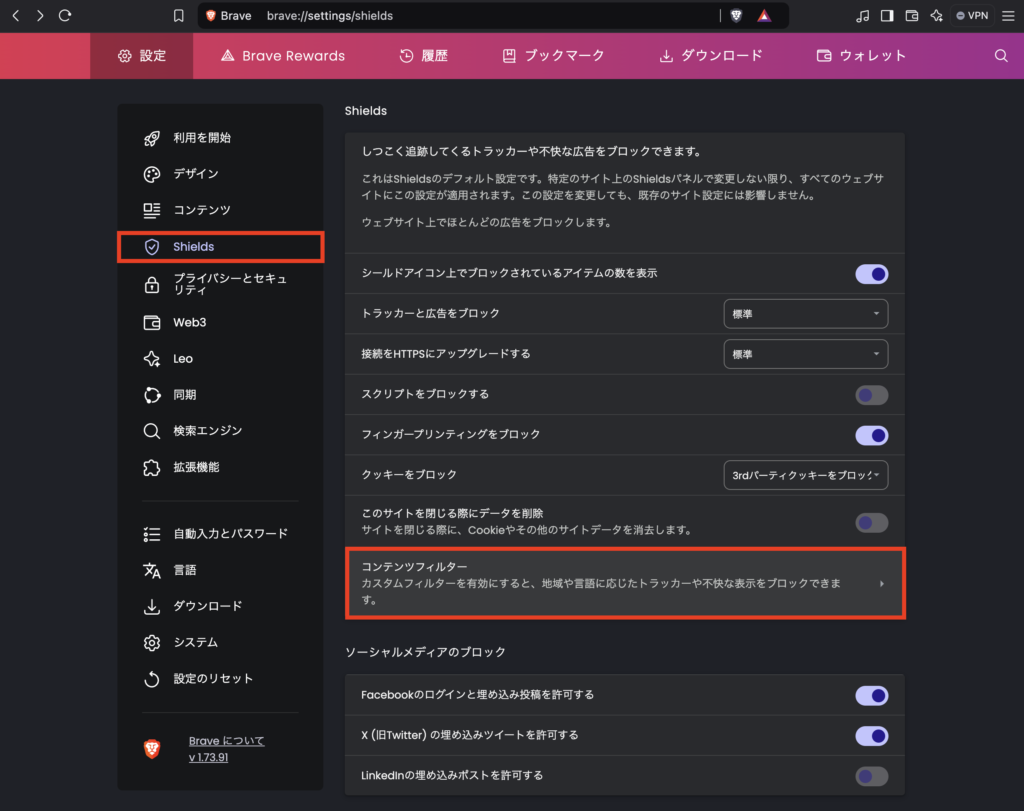Open Brave Rewards triangle icon in address bar

(764, 16)
